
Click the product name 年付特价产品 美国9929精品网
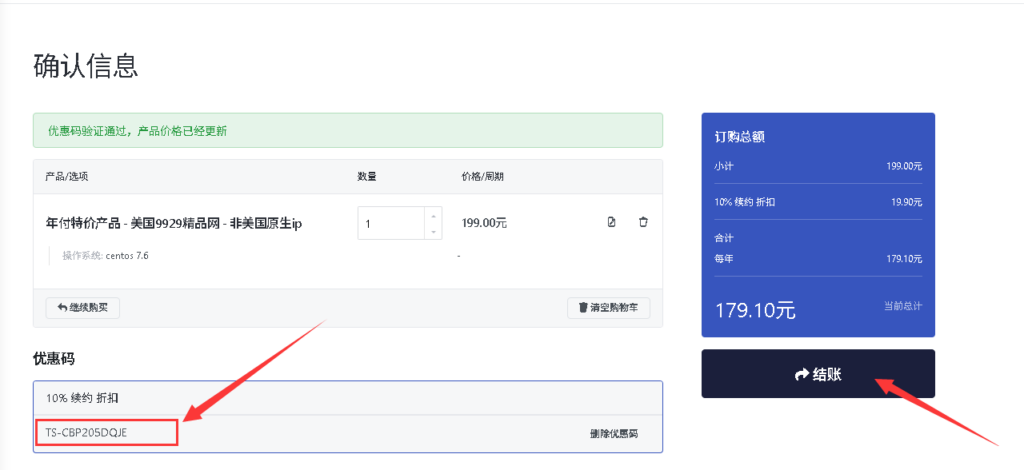point(173,224)
